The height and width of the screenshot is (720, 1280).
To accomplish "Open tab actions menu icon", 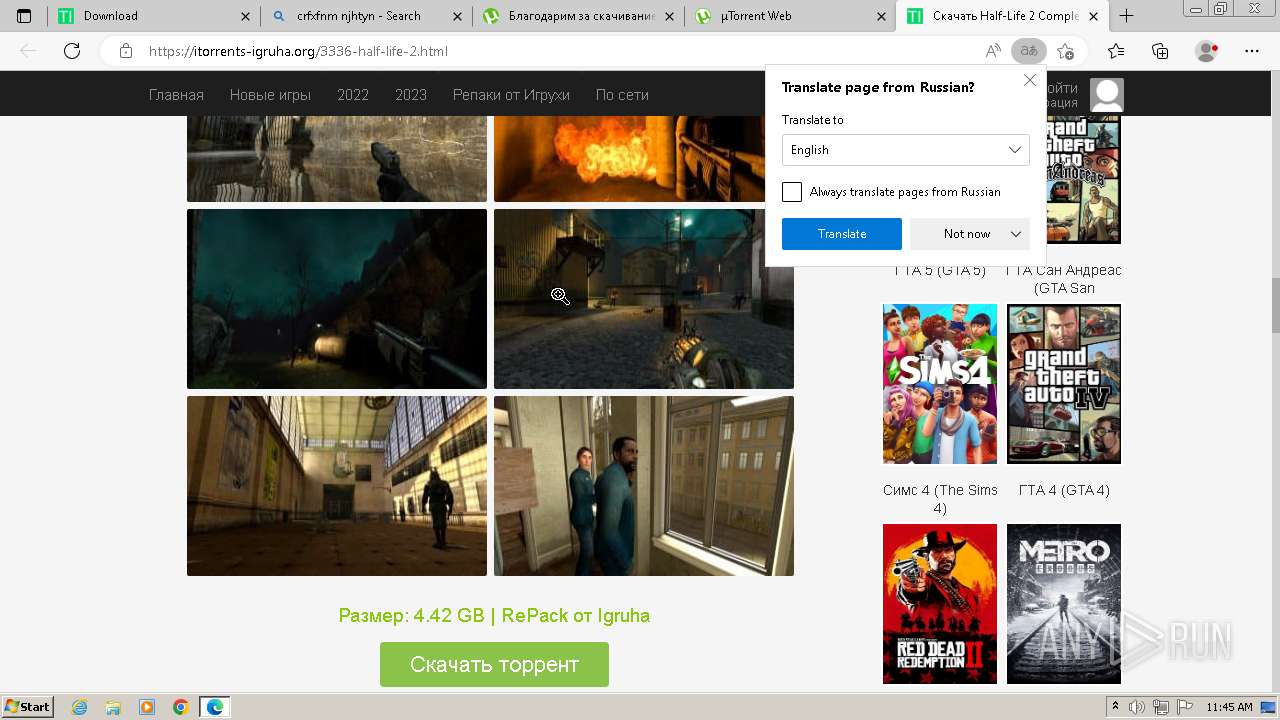I will point(24,16).
